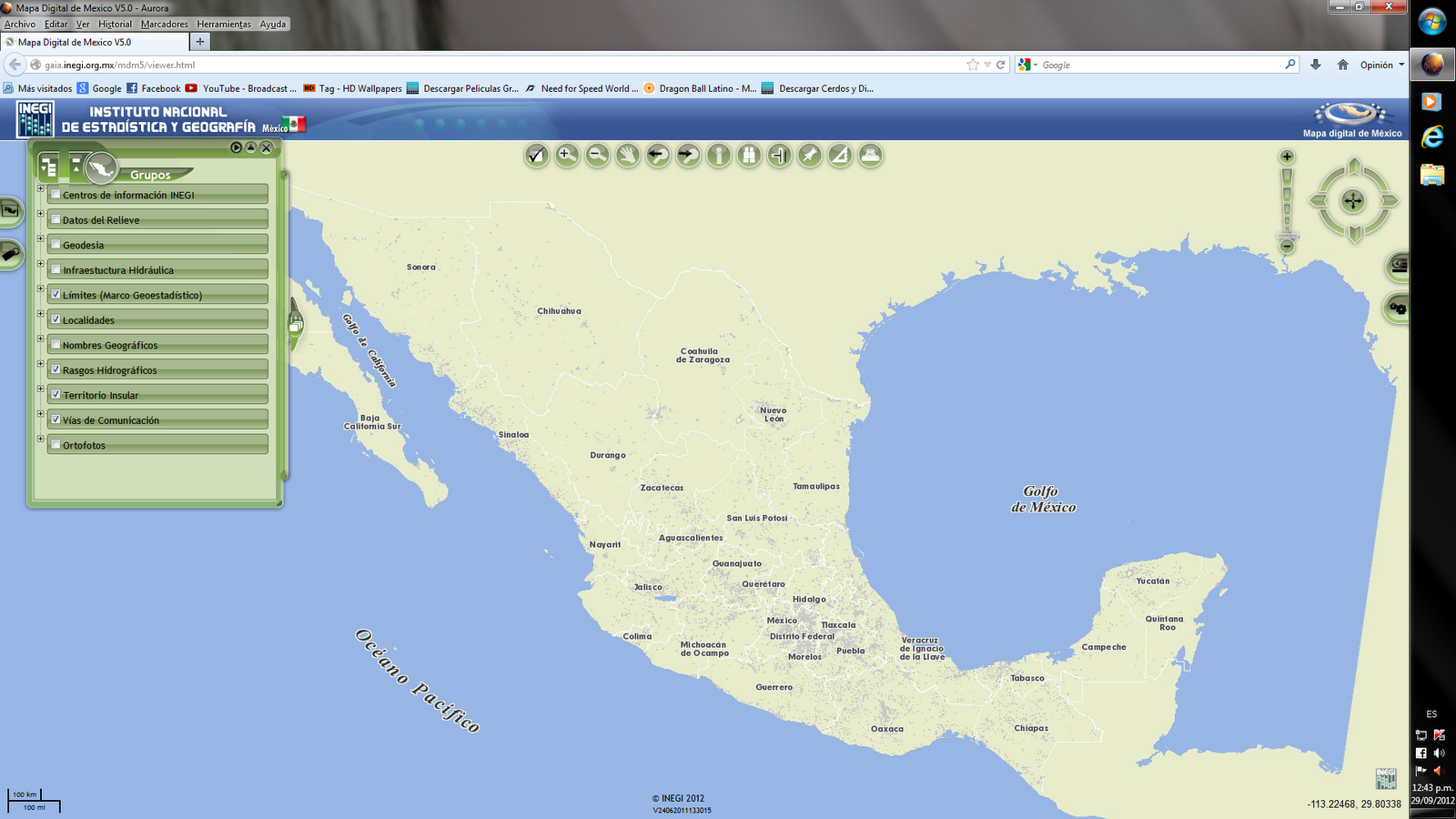Viewport: 1456px width, 819px height.
Task: Open the Herramientas menu
Action: (x=224, y=25)
